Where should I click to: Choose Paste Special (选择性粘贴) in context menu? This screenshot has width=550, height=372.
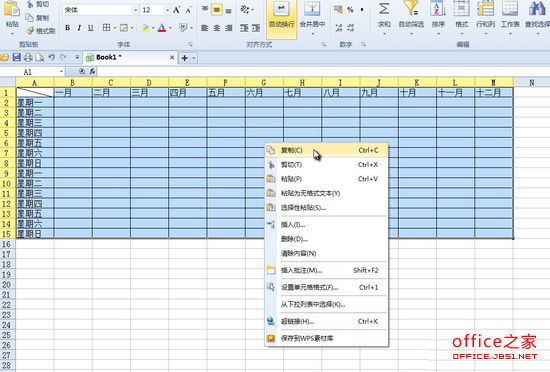pos(327,208)
